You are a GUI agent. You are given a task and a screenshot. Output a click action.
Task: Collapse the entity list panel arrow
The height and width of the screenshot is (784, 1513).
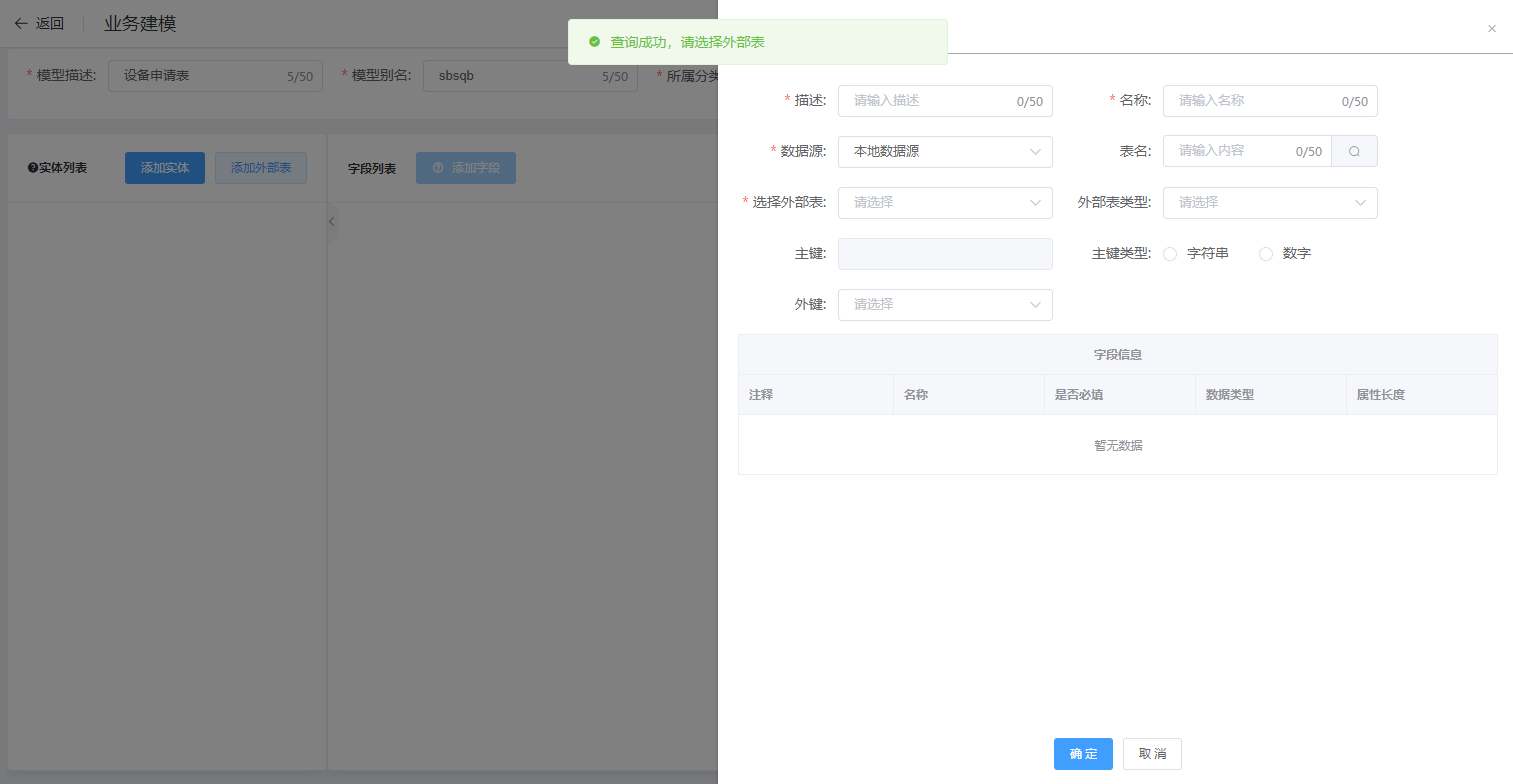coord(332,221)
